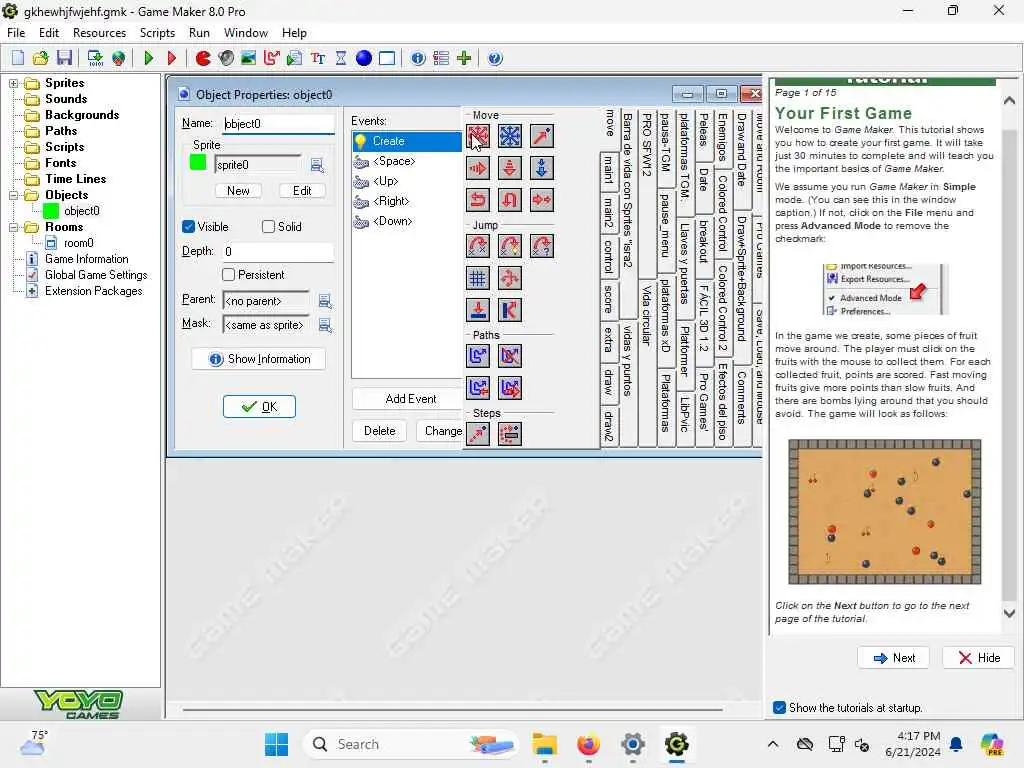Uncheck Show the tutorials at startup
Screen dimensions: 1024x768
point(780,708)
